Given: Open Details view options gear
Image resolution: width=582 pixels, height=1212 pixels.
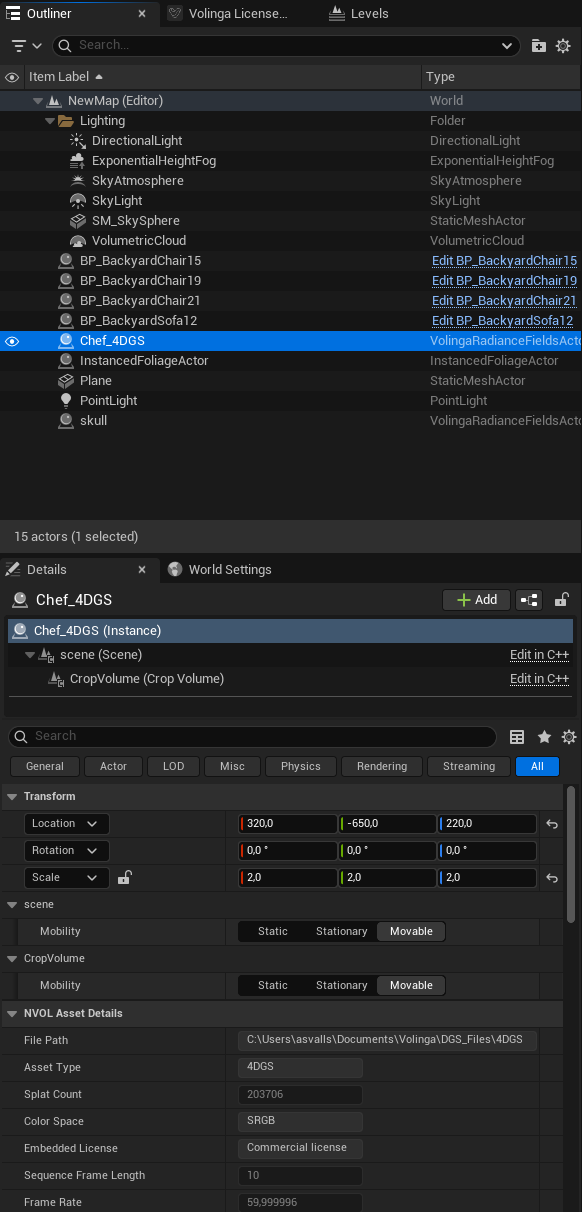Looking at the screenshot, I should coord(569,737).
